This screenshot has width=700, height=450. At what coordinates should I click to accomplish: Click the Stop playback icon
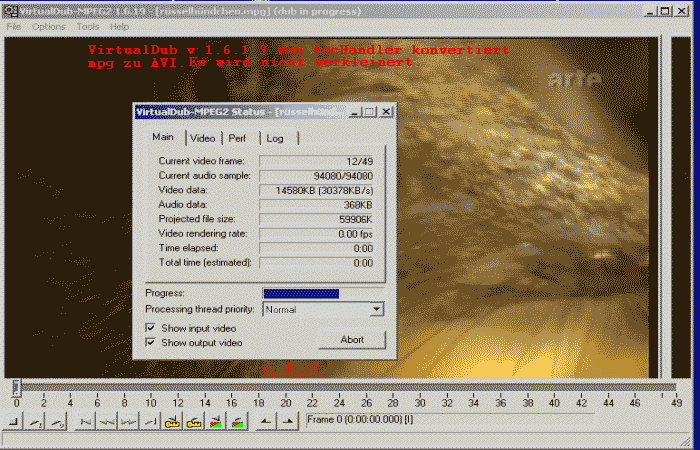14,422
